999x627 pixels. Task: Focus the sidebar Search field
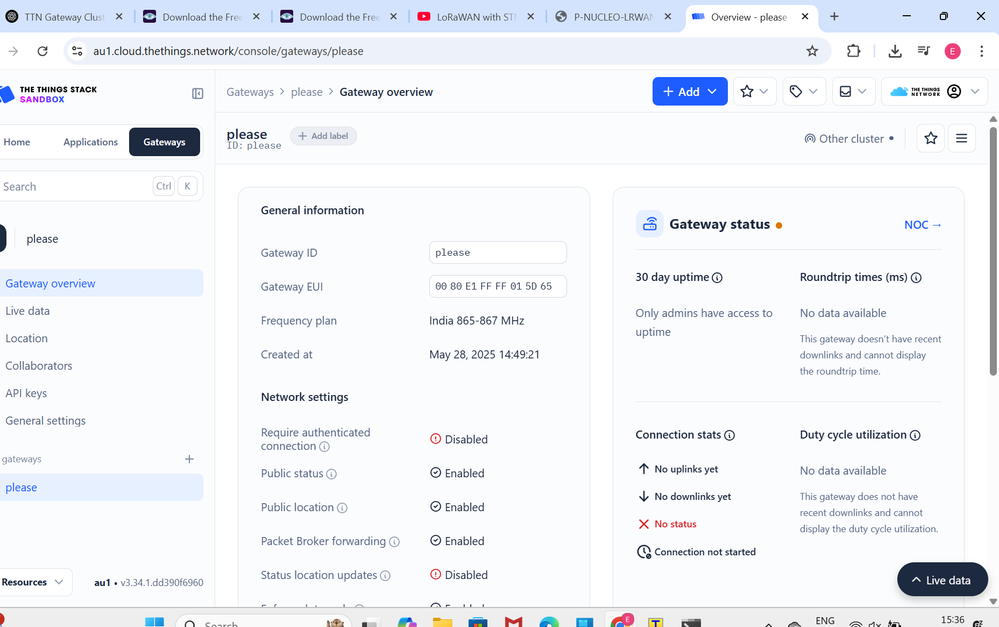[x=99, y=186]
